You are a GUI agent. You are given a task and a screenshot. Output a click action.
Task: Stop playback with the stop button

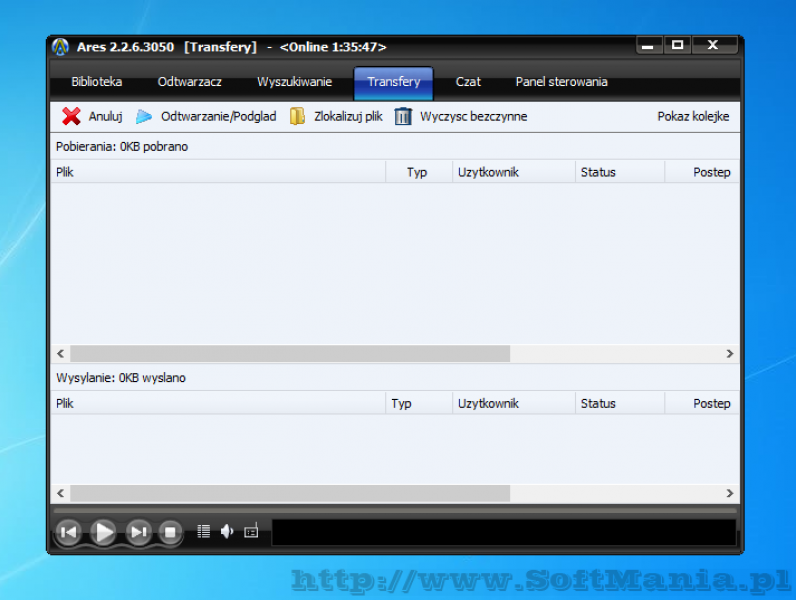click(x=170, y=532)
